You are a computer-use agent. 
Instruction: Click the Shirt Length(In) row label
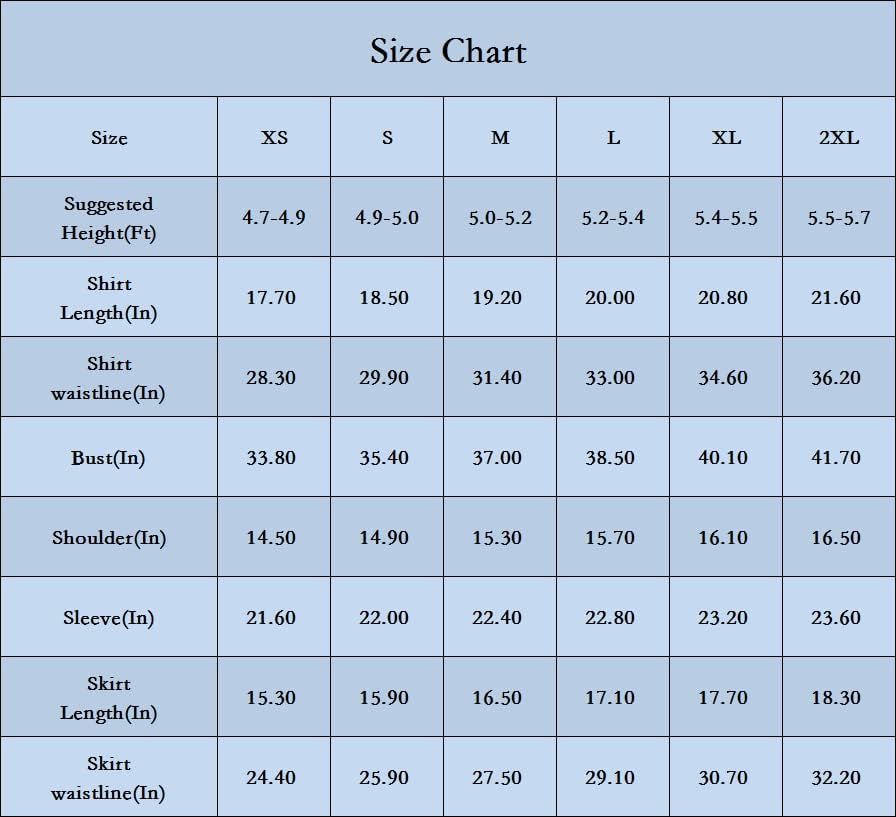tap(109, 298)
